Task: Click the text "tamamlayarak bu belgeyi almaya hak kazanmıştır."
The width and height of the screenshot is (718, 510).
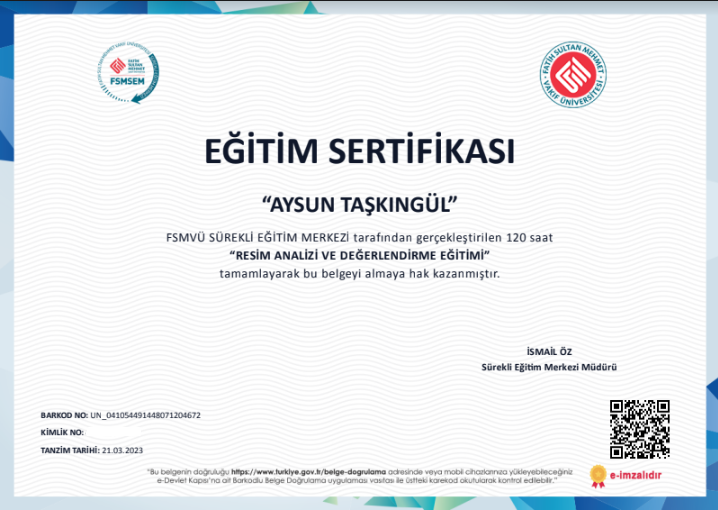Action: point(359,274)
